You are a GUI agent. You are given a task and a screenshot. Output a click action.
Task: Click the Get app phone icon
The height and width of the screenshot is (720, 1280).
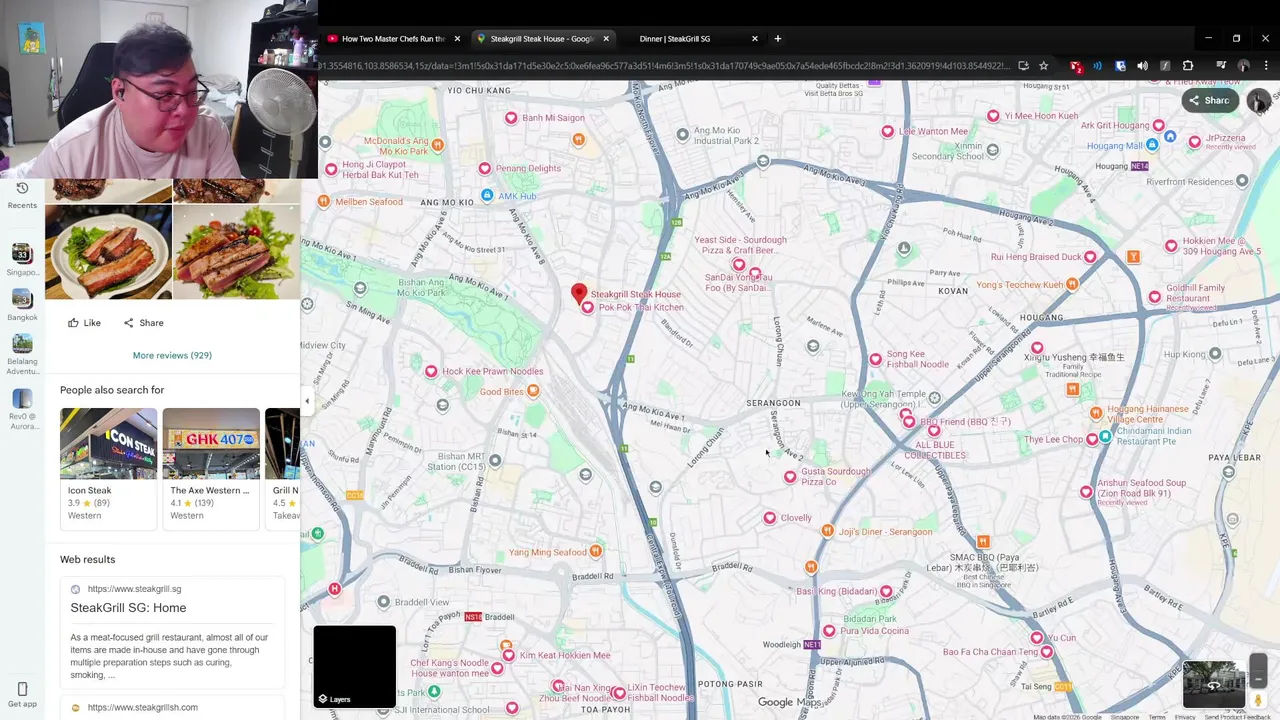click(22, 689)
